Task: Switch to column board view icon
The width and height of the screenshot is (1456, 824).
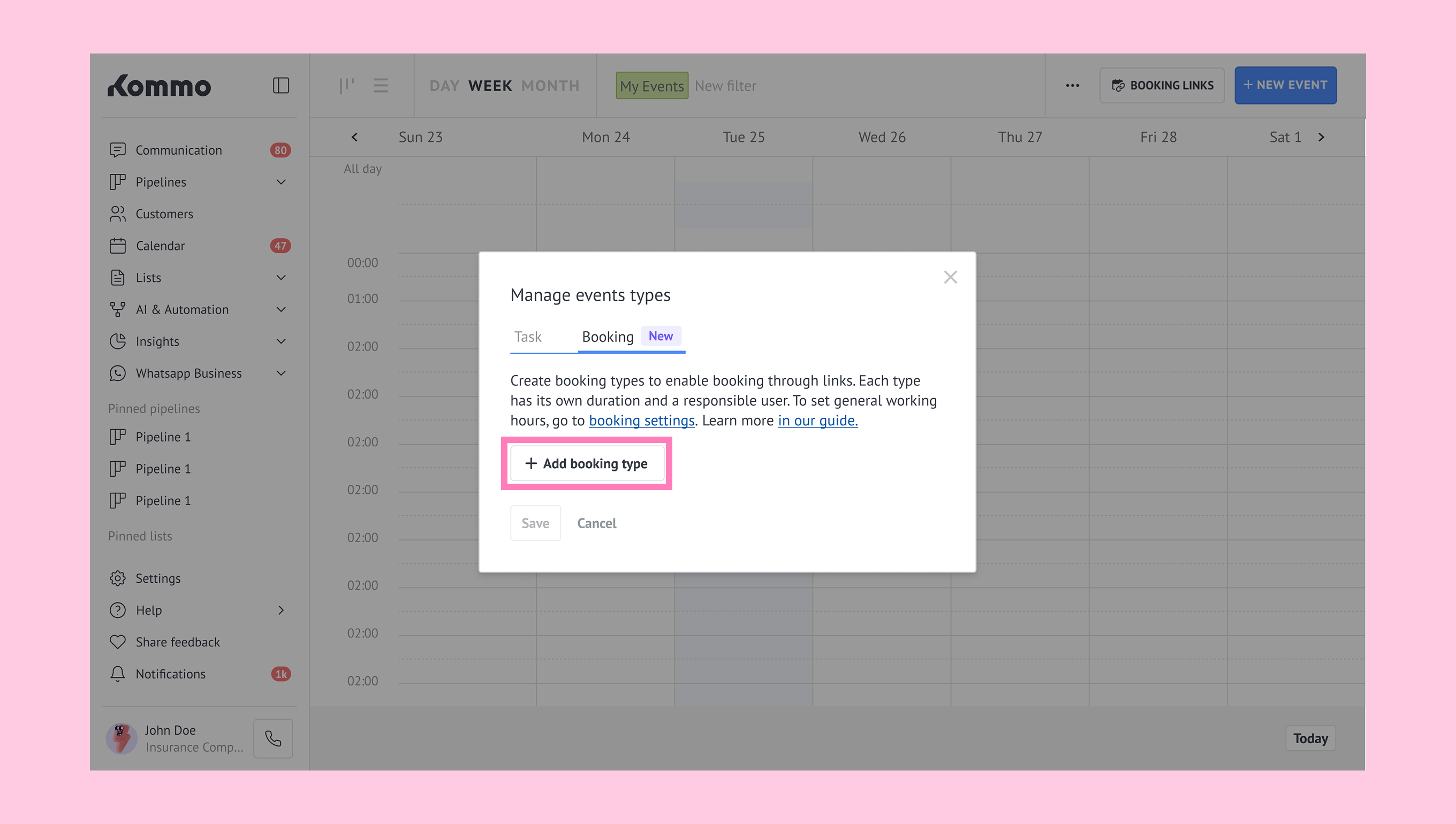Action: (346, 86)
